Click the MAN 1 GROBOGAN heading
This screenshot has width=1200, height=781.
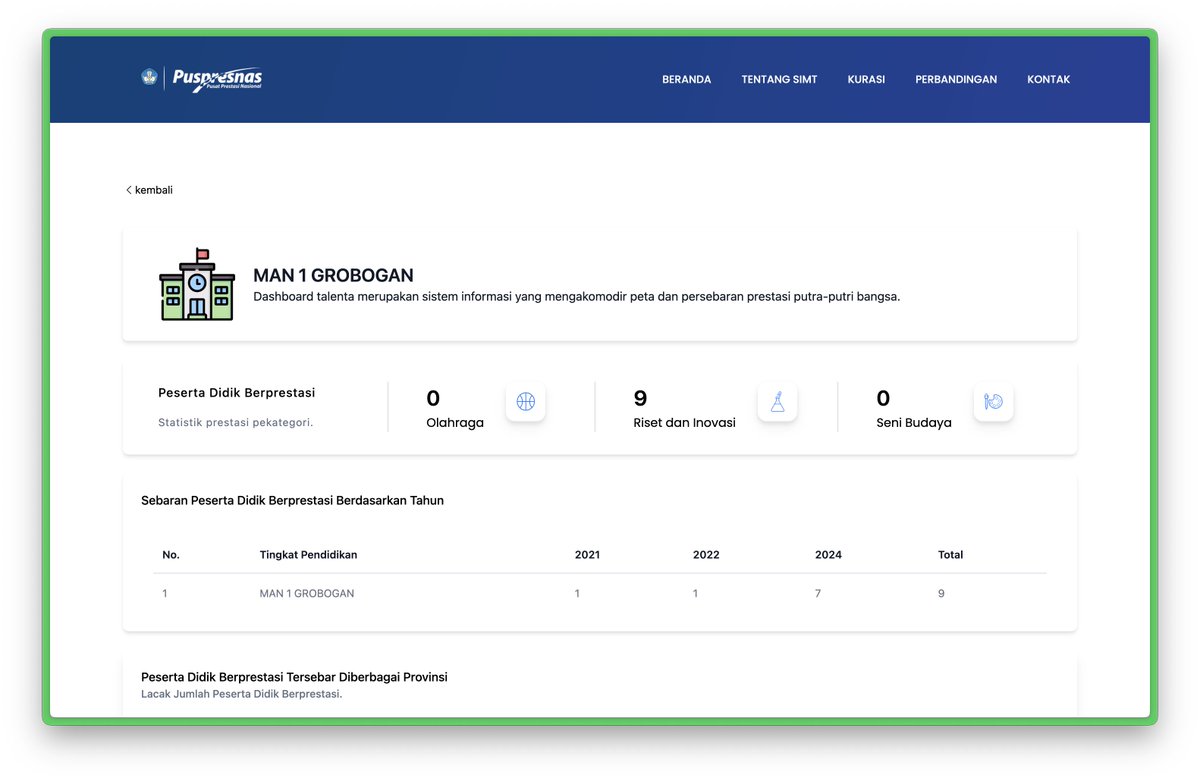pyautogui.click(x=333, y=276)
